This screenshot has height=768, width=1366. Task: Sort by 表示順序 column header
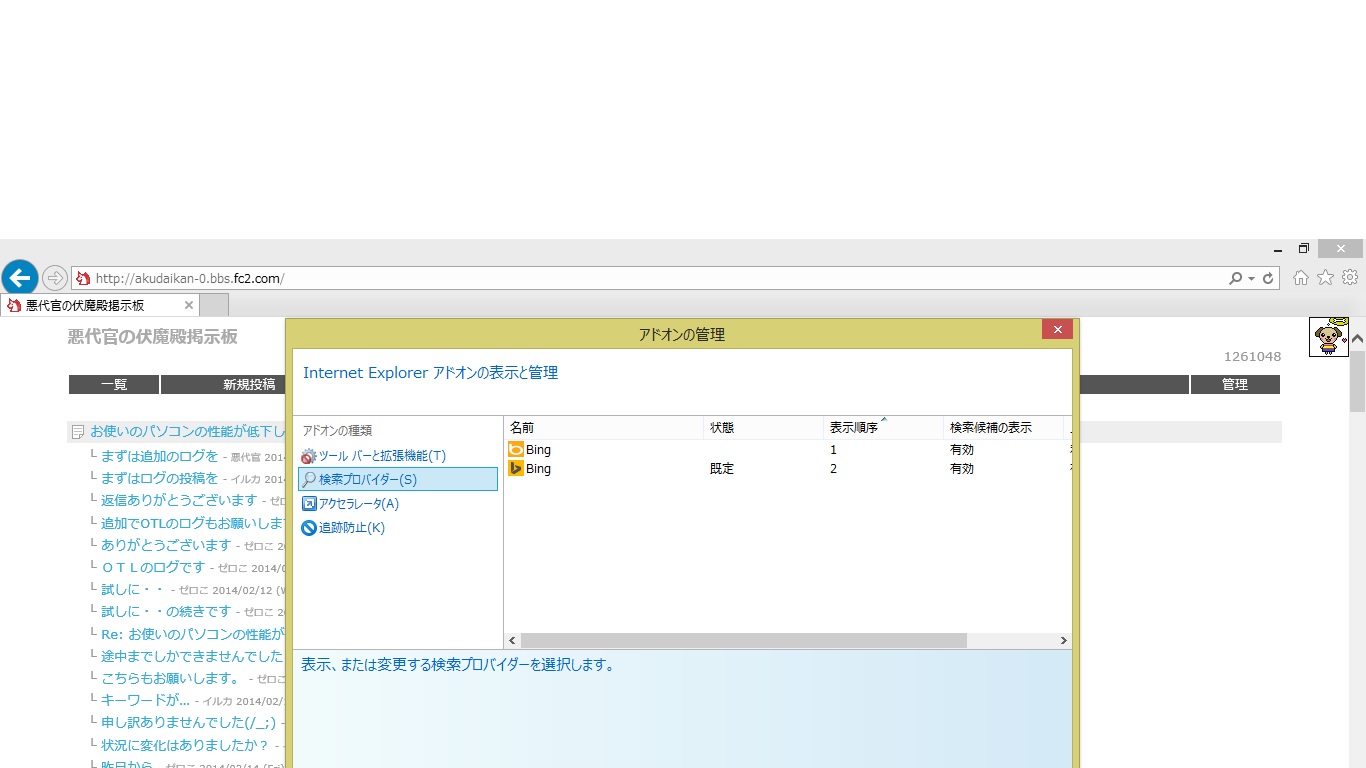(883, 427)
